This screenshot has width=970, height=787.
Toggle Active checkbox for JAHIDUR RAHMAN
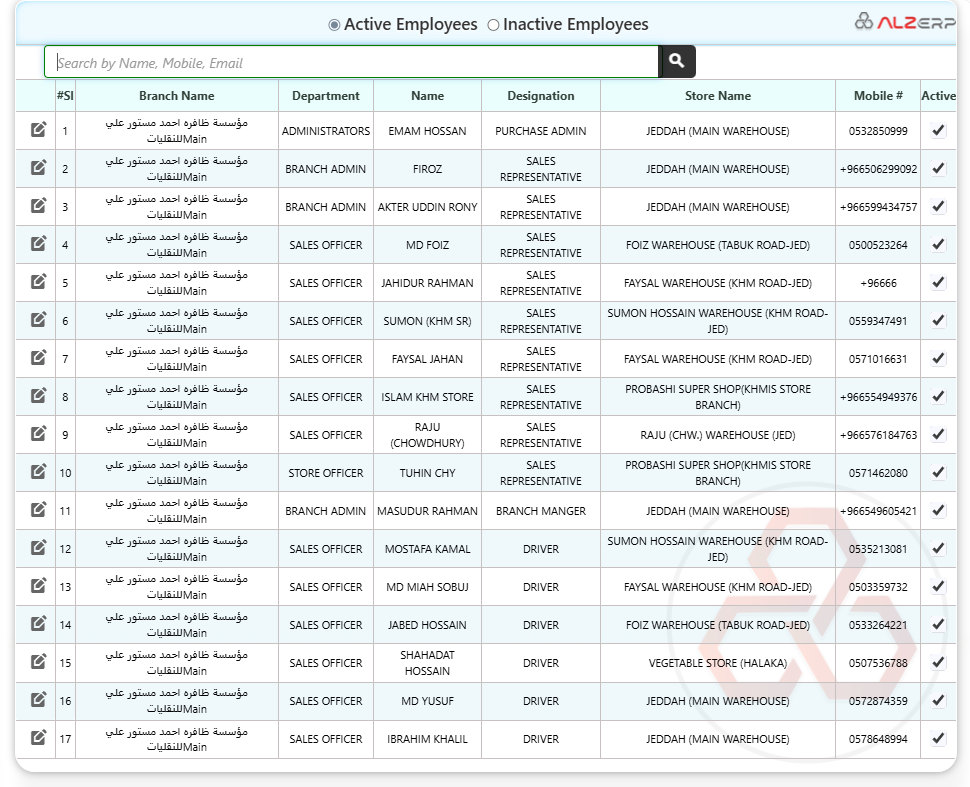[x=938, y=282]
